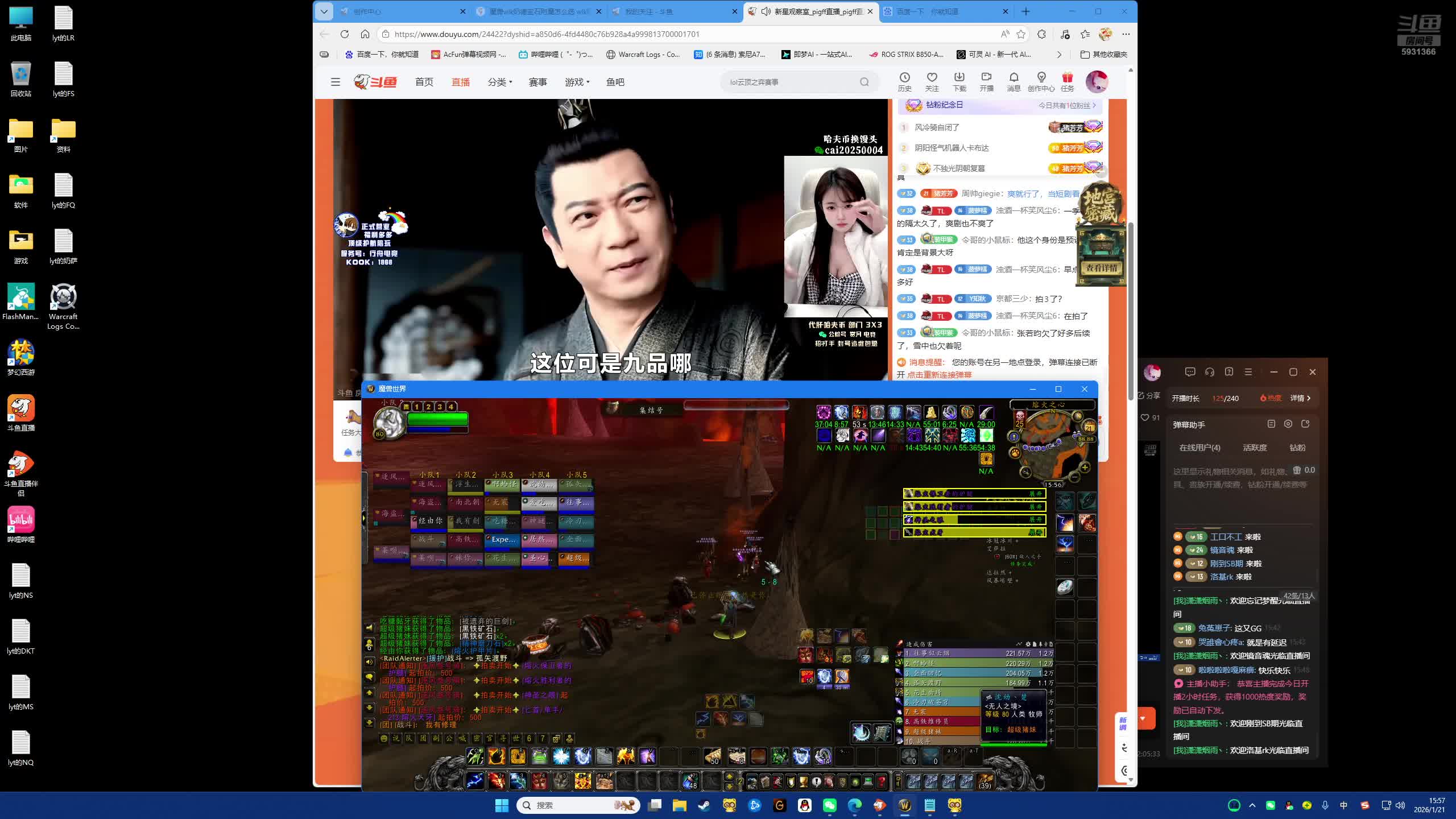The width and height of the screenshot is (1456, 819).
Task: Expand the 游戏 dropdown in navigation
Action: 577,82
